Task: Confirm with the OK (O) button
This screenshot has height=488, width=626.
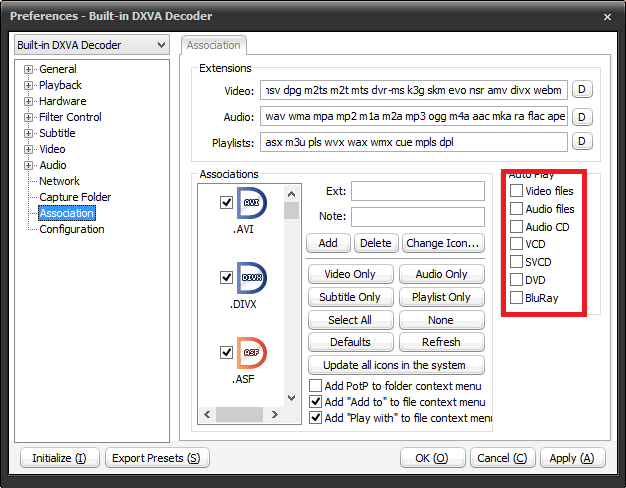Action: (x=432, y=458)
